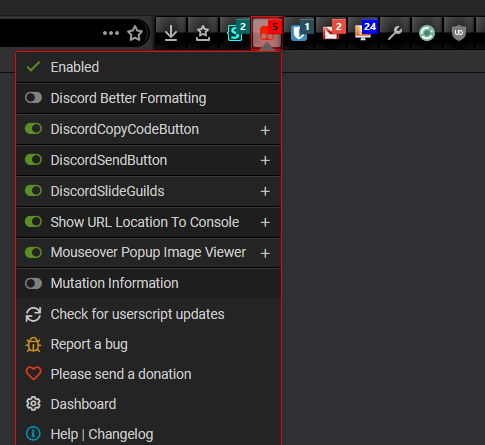This screenshot has width=485, height=445.
Task: Select the Enabled menu entry
Action: point(149,67)
